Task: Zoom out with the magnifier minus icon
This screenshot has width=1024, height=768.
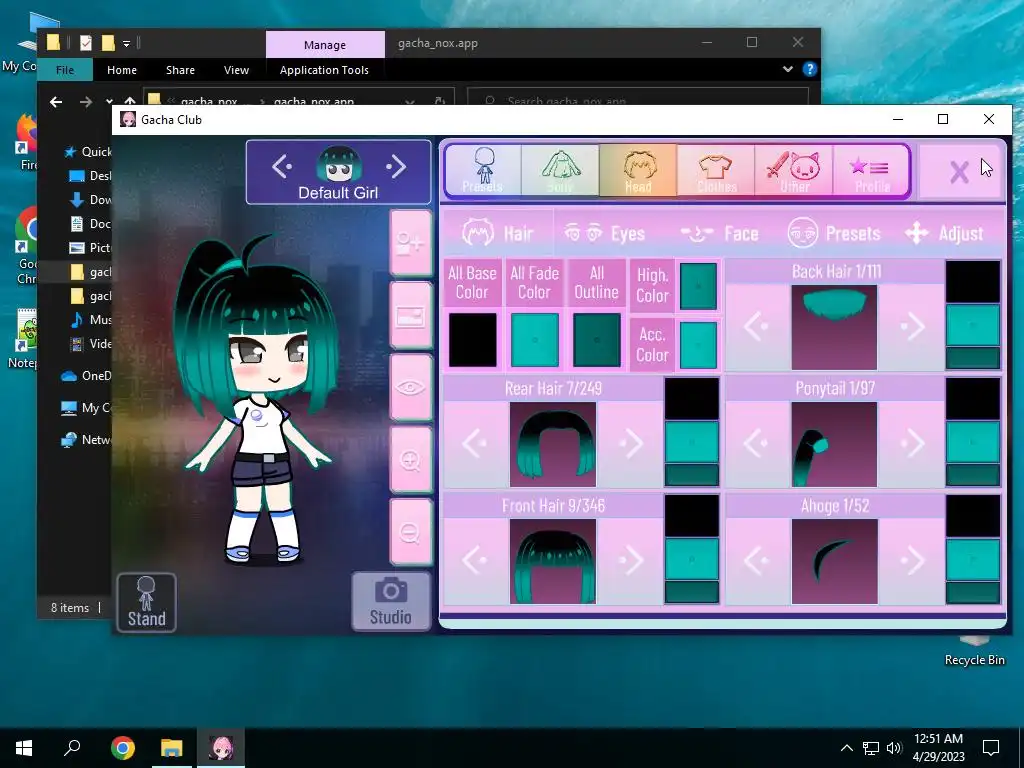Action: point(410,532)
